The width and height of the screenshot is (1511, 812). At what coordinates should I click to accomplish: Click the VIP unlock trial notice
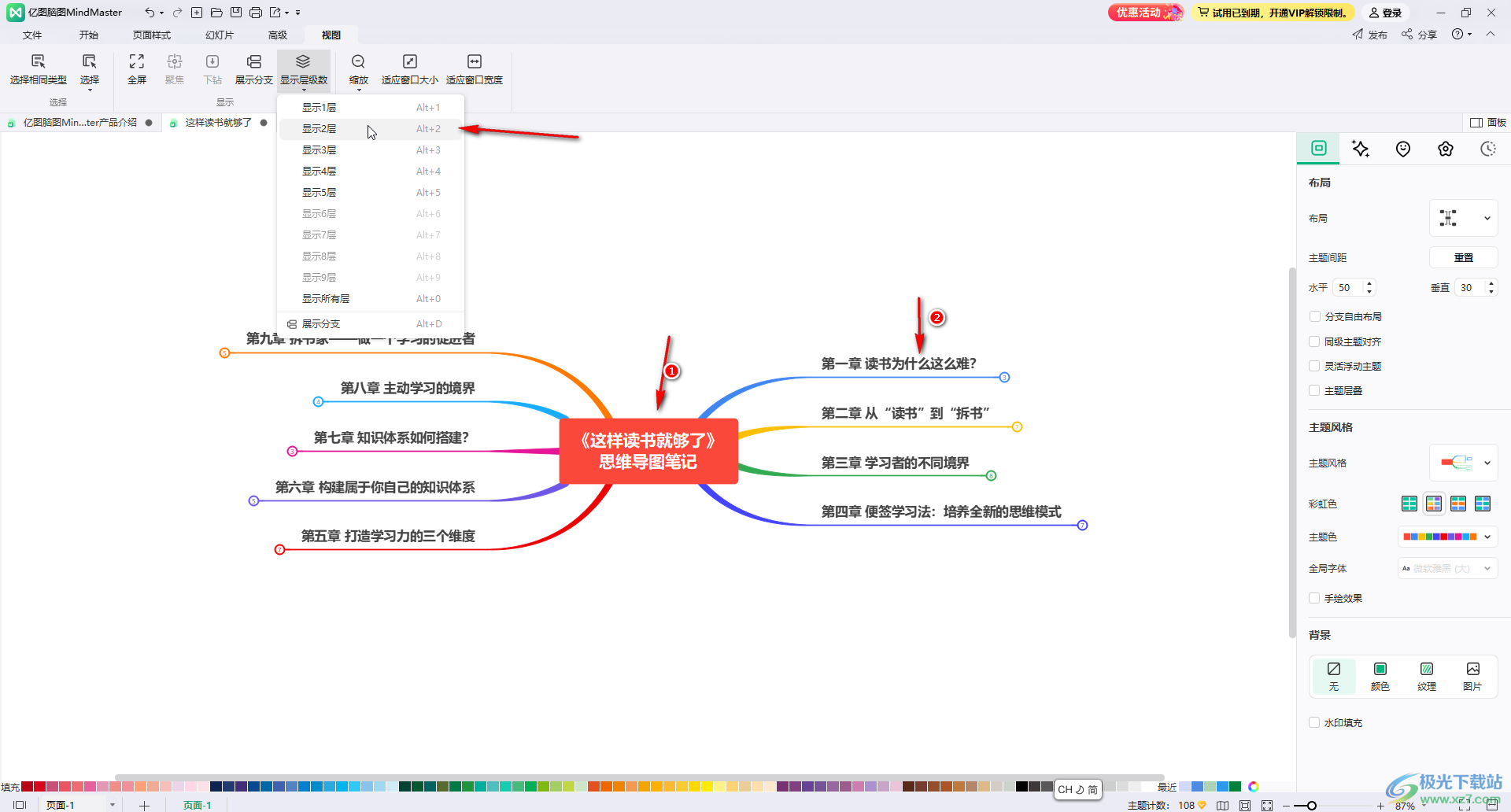point(1273,13)
